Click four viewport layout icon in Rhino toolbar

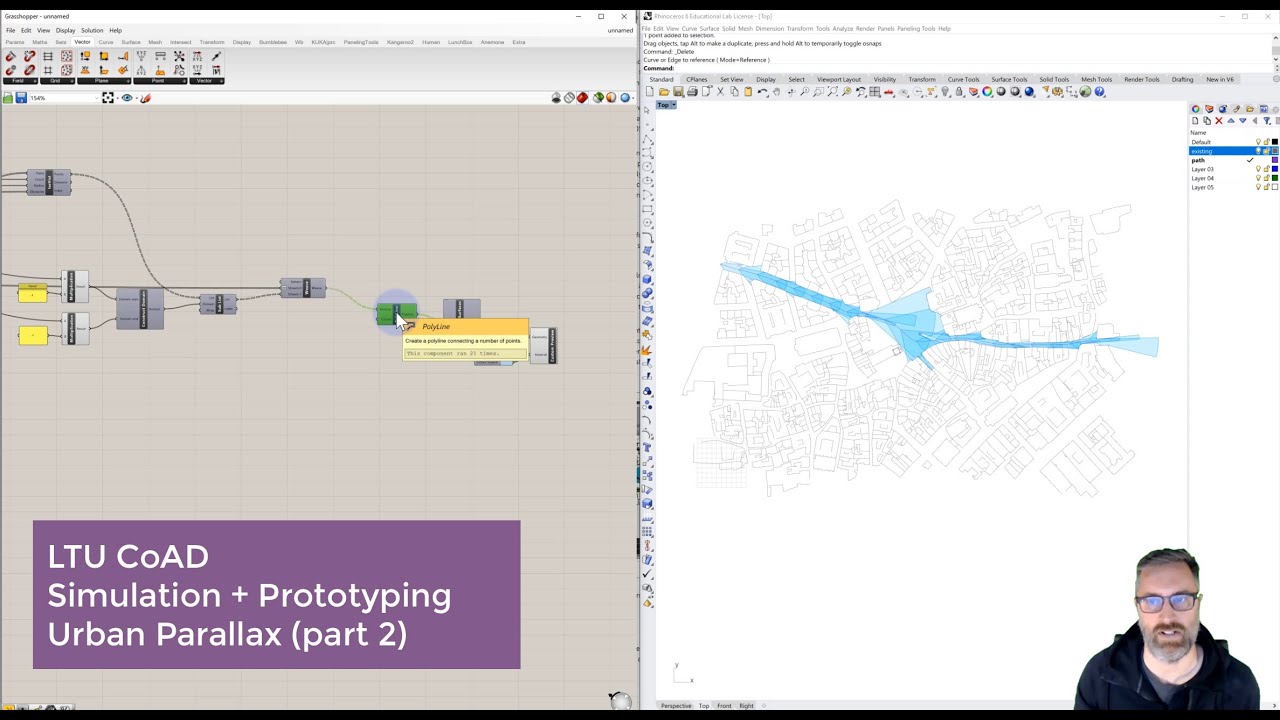point(874,92)
